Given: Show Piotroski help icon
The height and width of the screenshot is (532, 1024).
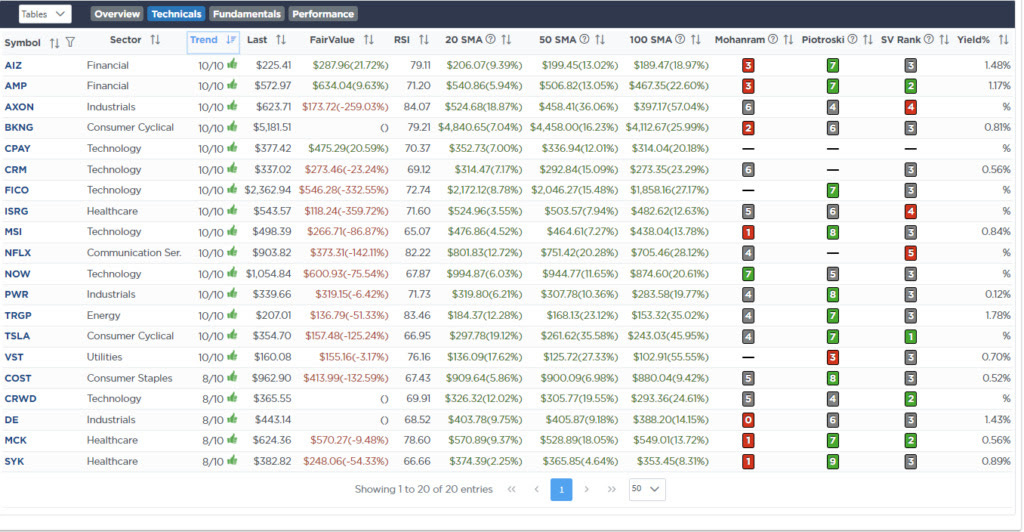Looking at the screenshot, I should coord(852,40).
